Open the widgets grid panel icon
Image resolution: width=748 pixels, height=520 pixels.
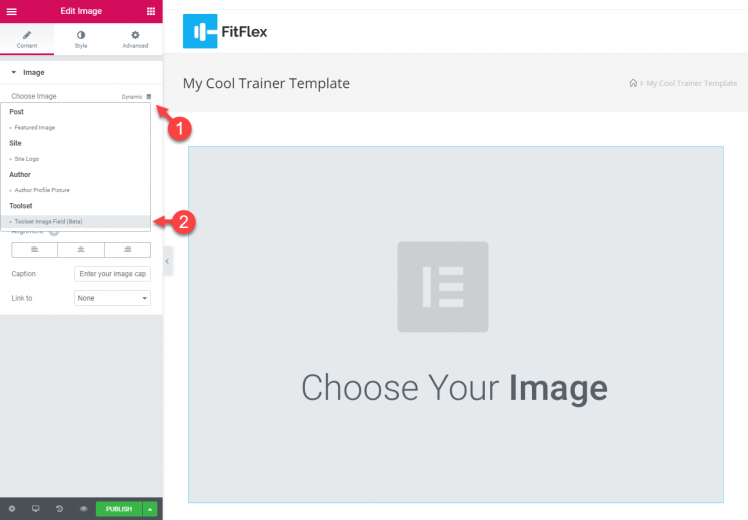tap(151, 11)
